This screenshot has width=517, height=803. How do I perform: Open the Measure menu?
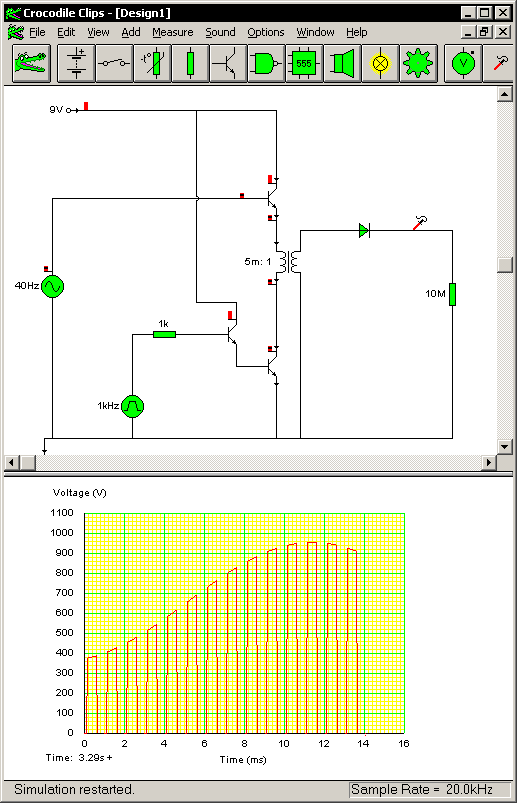click(x=173, y=32)
